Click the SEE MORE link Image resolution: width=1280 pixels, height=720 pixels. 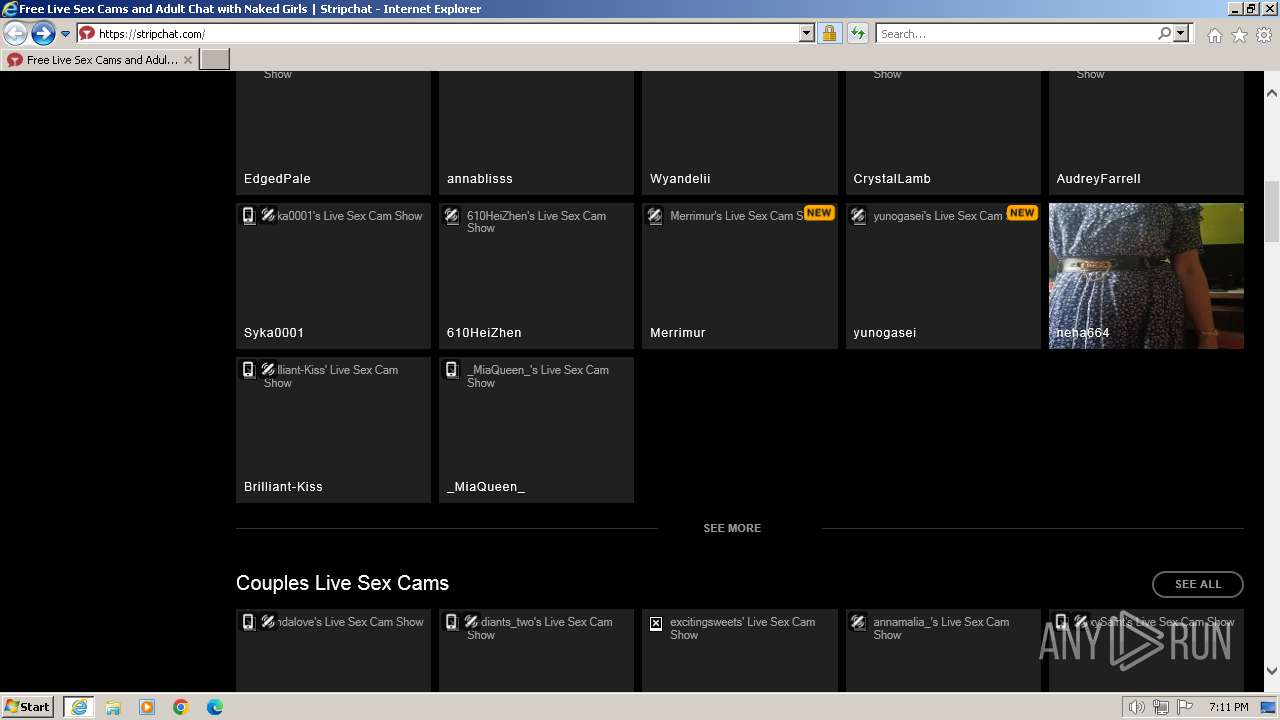tap(732, 528)
